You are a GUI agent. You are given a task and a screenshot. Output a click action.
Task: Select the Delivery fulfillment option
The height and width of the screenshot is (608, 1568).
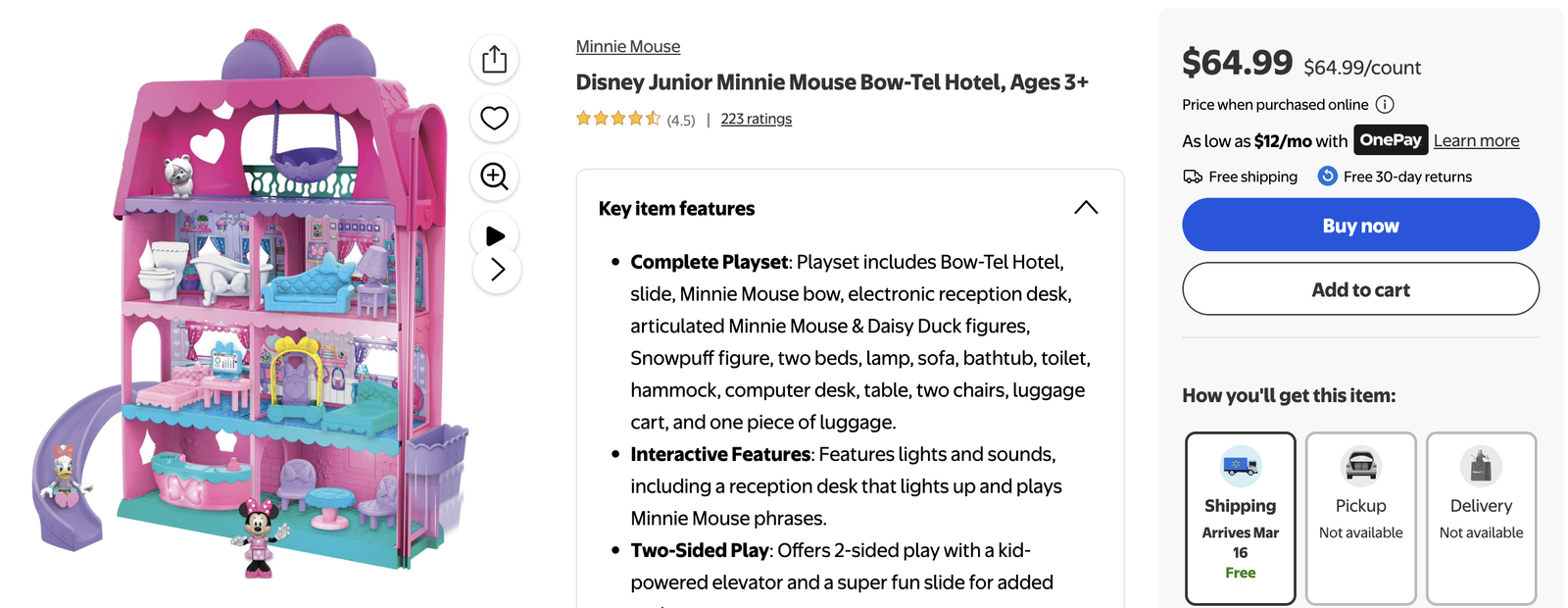click(x=1481, y=518)
